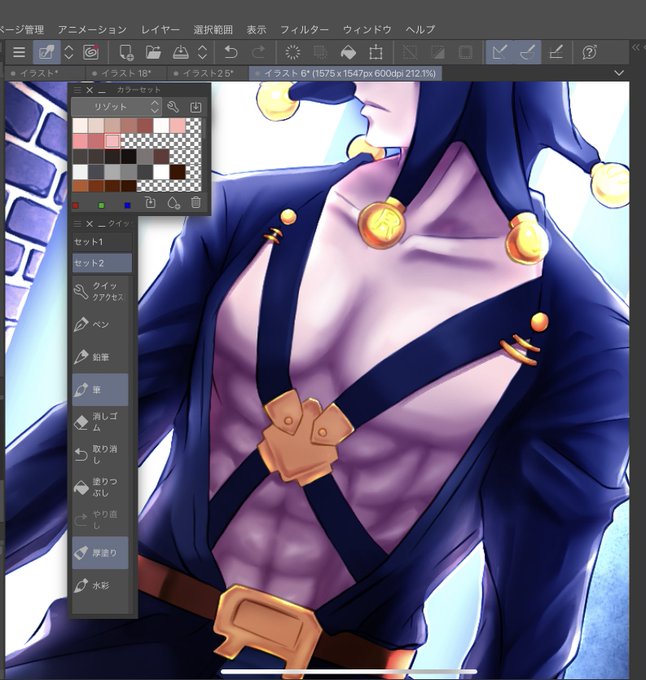The width and height of the screenshot is (646, 680).
Task: Open the アニメーション menu
Action: pos(92,29)
